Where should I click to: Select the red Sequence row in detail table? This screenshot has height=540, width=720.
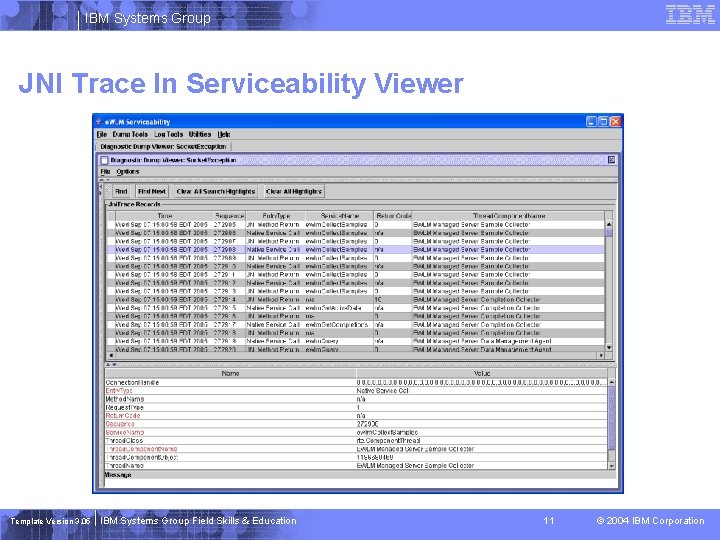pyautogui.click(x=356, y=424)
